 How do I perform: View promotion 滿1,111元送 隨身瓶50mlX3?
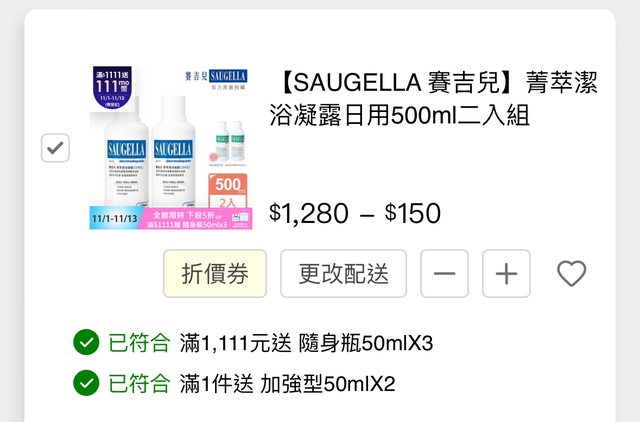coord(306,343)
